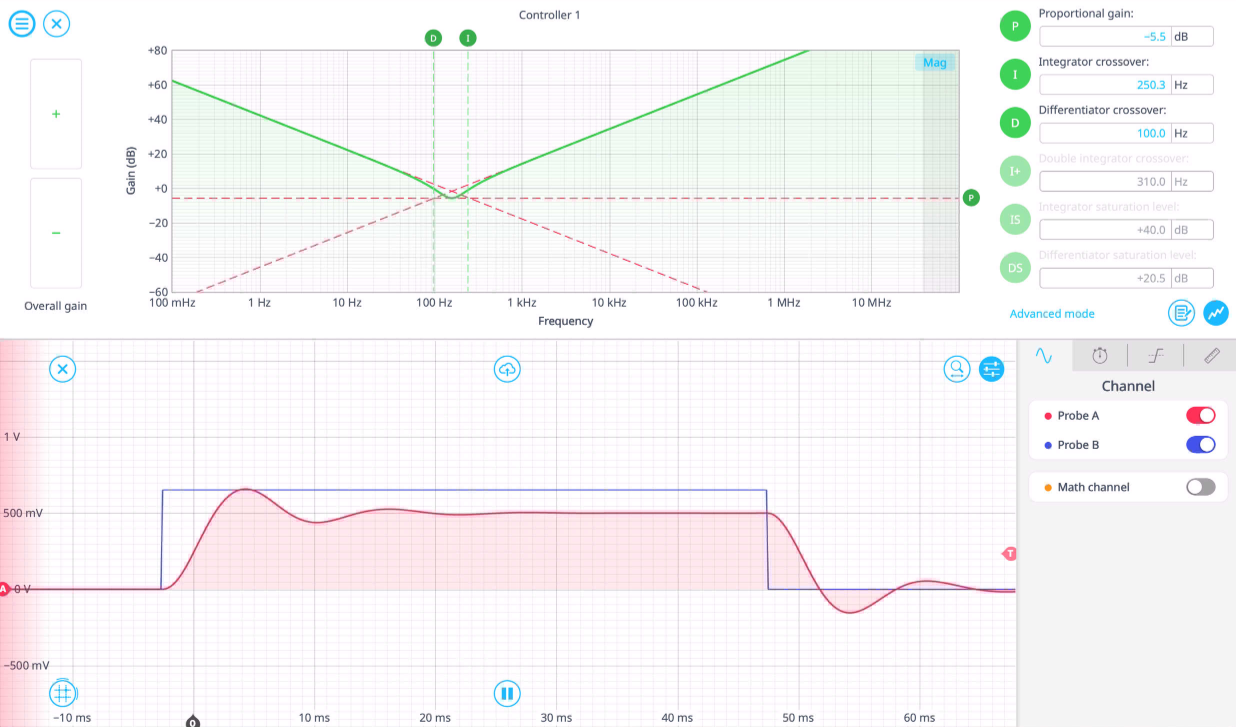Enable the double integrator I+ button
The width and height of the screenshot is (1236, 727).
[1015, 171]
